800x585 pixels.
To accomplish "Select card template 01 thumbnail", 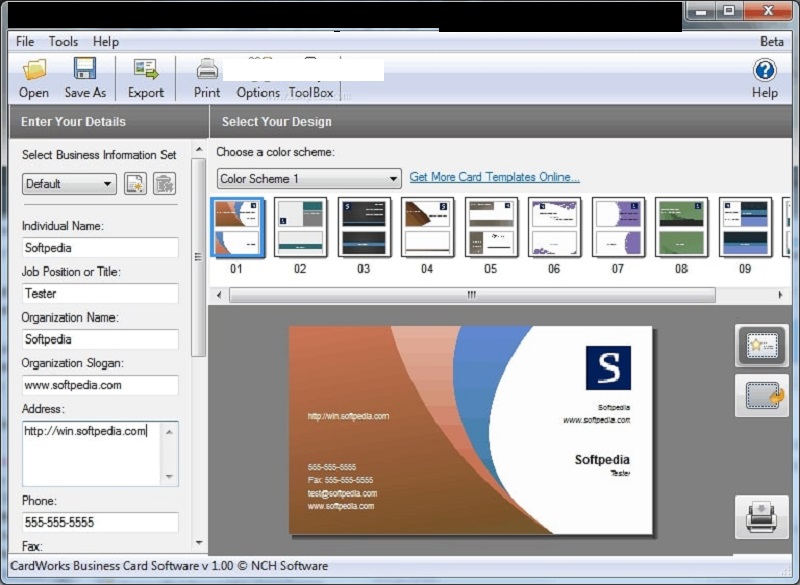I will [x=237, y=227].
